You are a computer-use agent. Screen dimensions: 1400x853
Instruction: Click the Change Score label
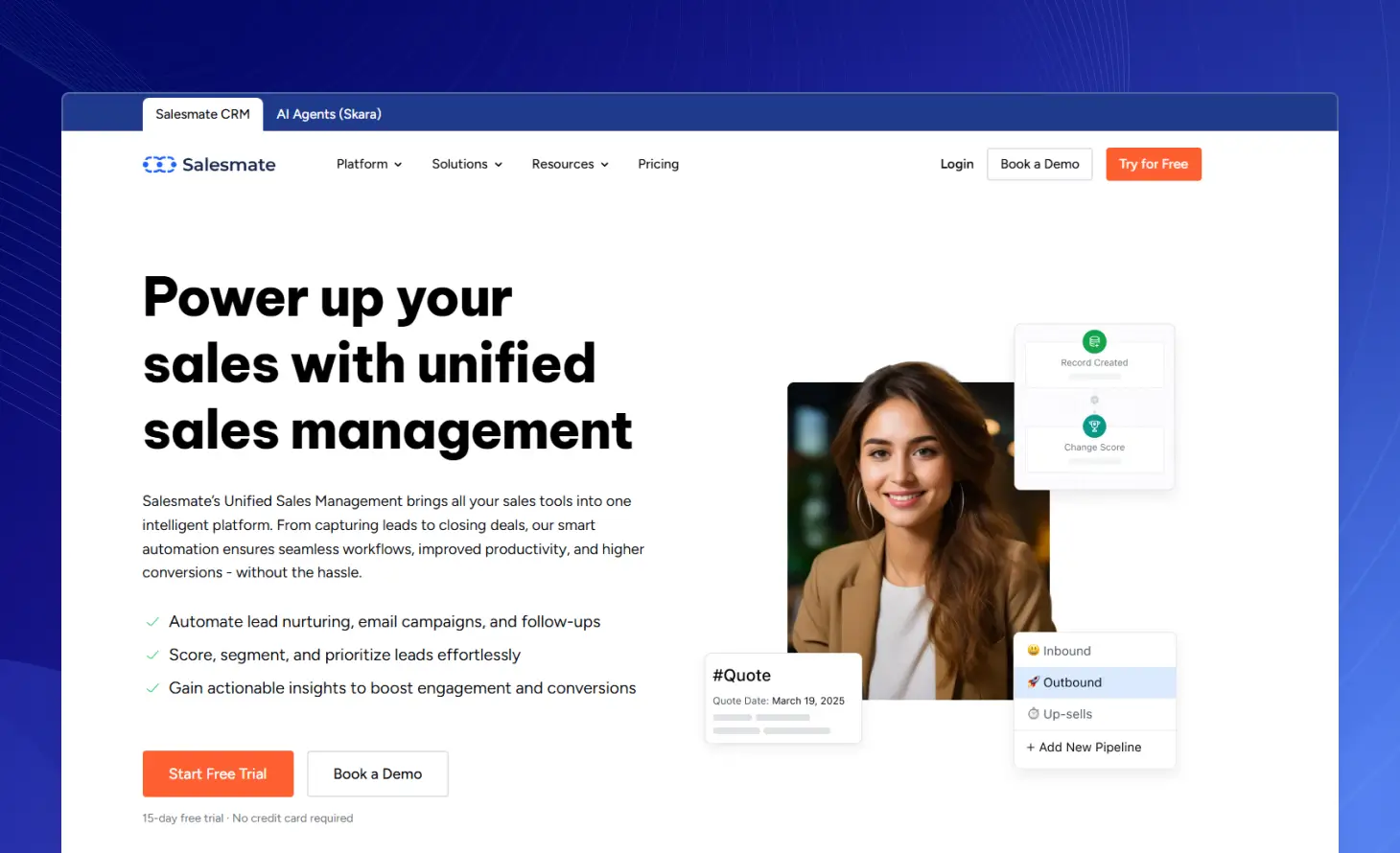(x=1094, y=448)
